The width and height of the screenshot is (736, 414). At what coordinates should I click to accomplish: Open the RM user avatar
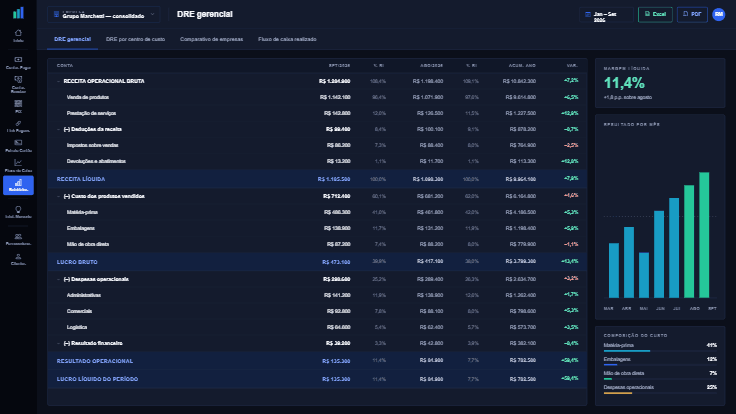click(718, 15)
